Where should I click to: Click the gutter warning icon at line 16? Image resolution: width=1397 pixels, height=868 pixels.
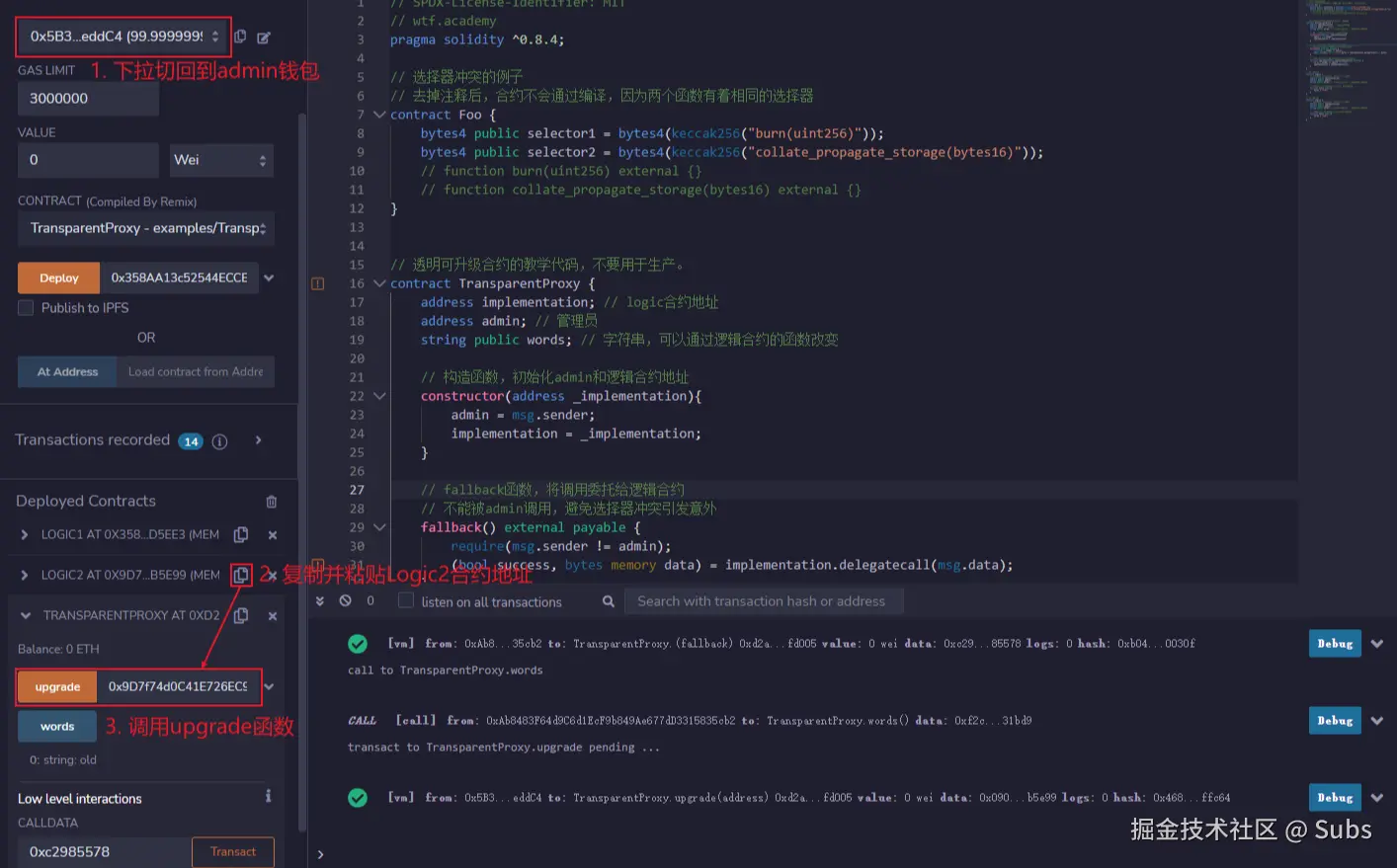click(318, 283)
